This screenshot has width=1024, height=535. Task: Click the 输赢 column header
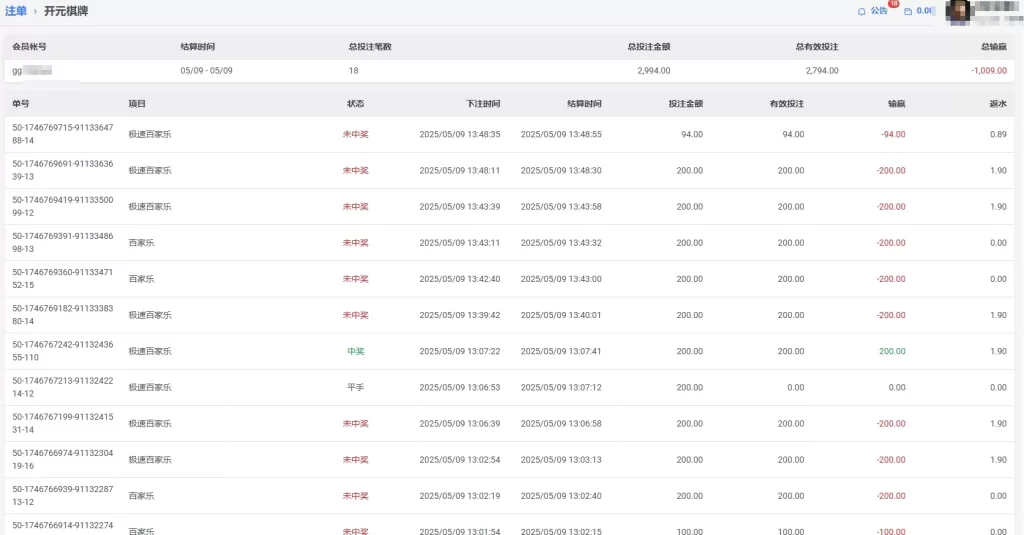(x=897, y=103)
